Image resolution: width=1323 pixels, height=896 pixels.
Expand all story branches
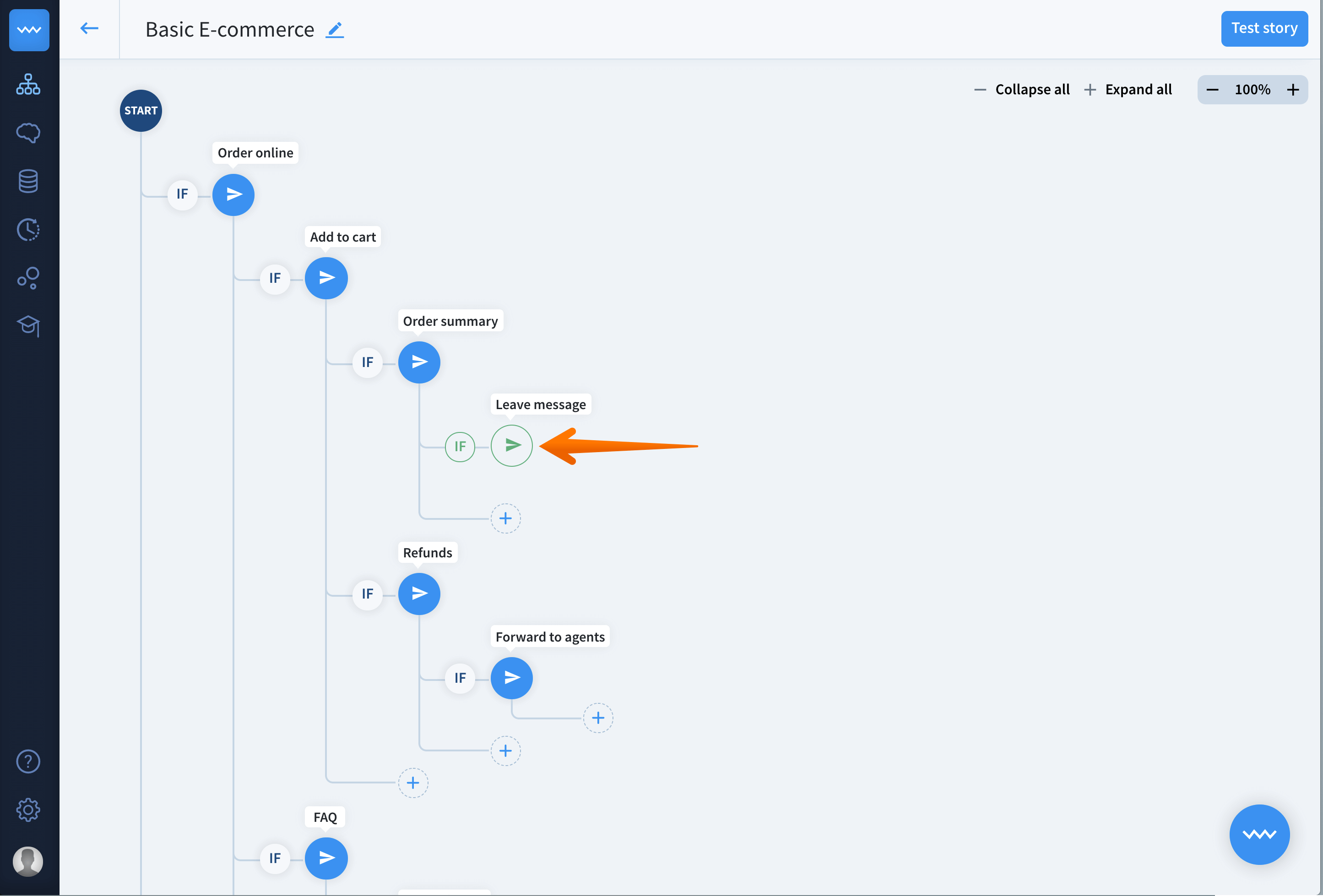tap(1128, 89)
